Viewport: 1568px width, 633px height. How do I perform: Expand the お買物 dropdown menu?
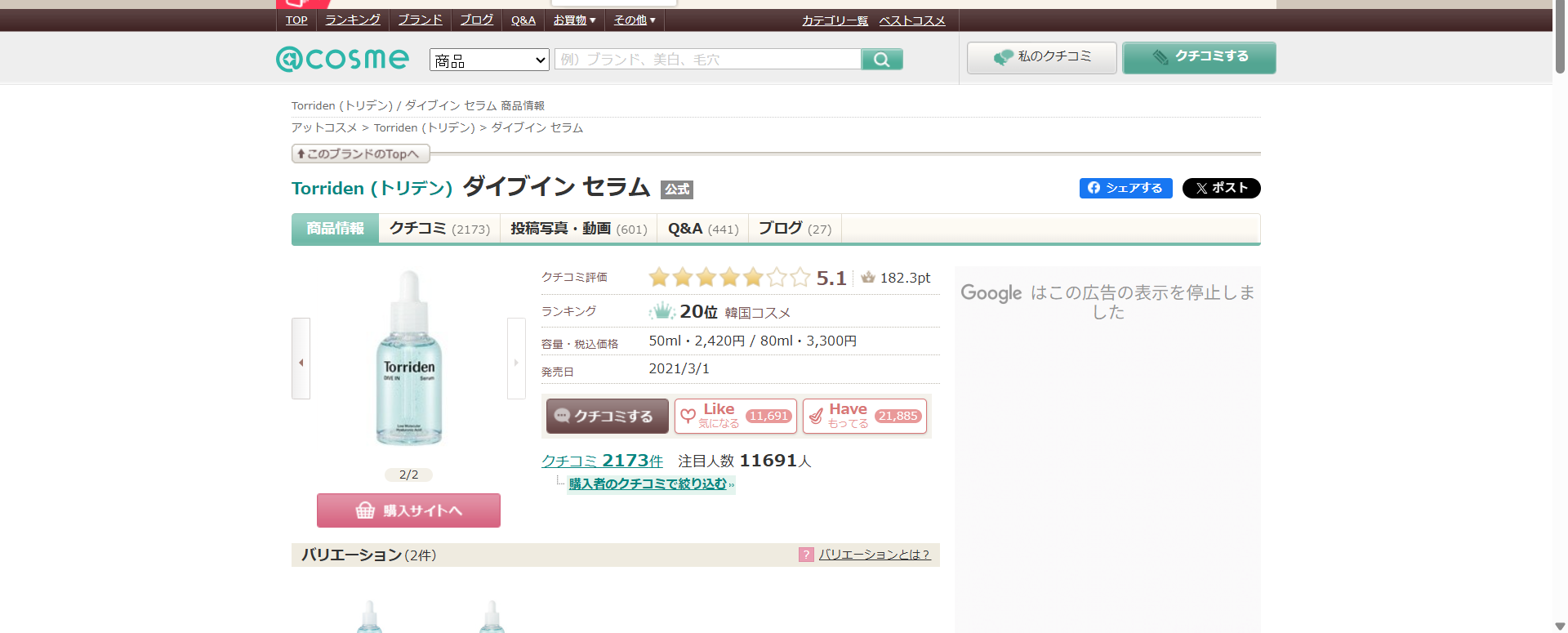574,20
